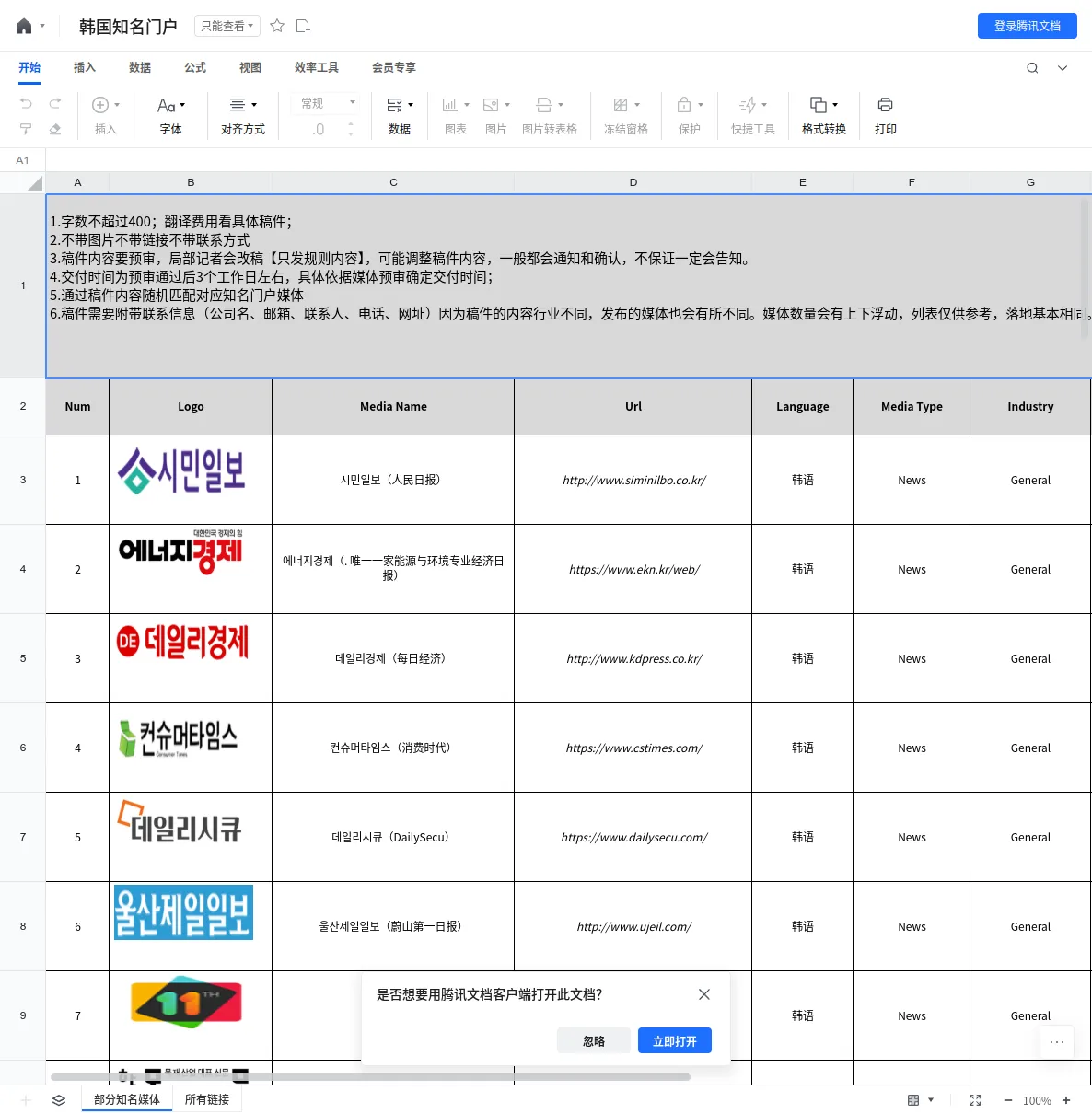Open the Freeze panes (冻结窗格) tool
This screenshot has width=1092, height=1114.
(626, 116)
